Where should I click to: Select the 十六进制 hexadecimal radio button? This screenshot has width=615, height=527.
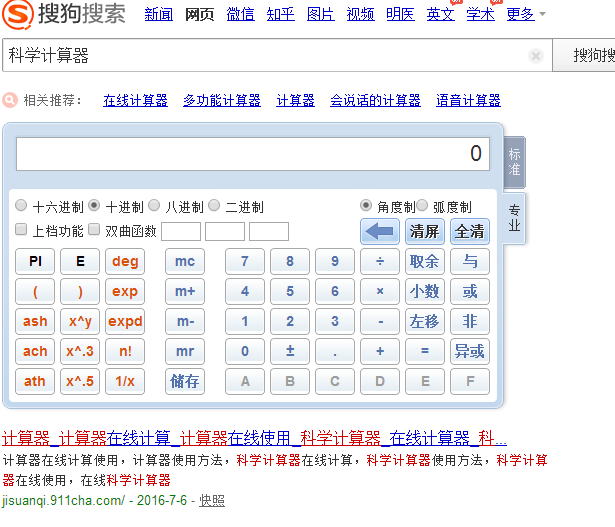point(22,206)
